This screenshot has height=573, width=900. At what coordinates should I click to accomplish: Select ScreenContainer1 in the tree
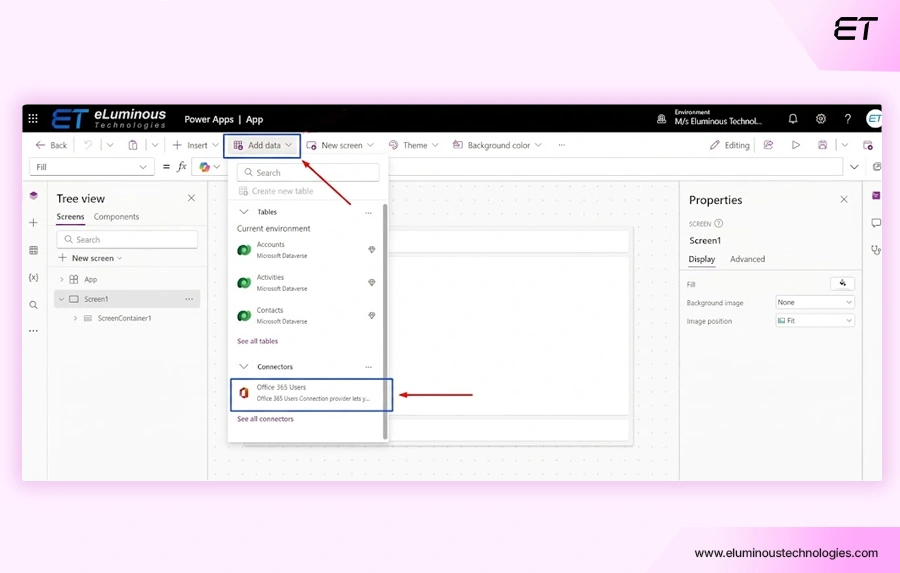[x=125, y=318]
